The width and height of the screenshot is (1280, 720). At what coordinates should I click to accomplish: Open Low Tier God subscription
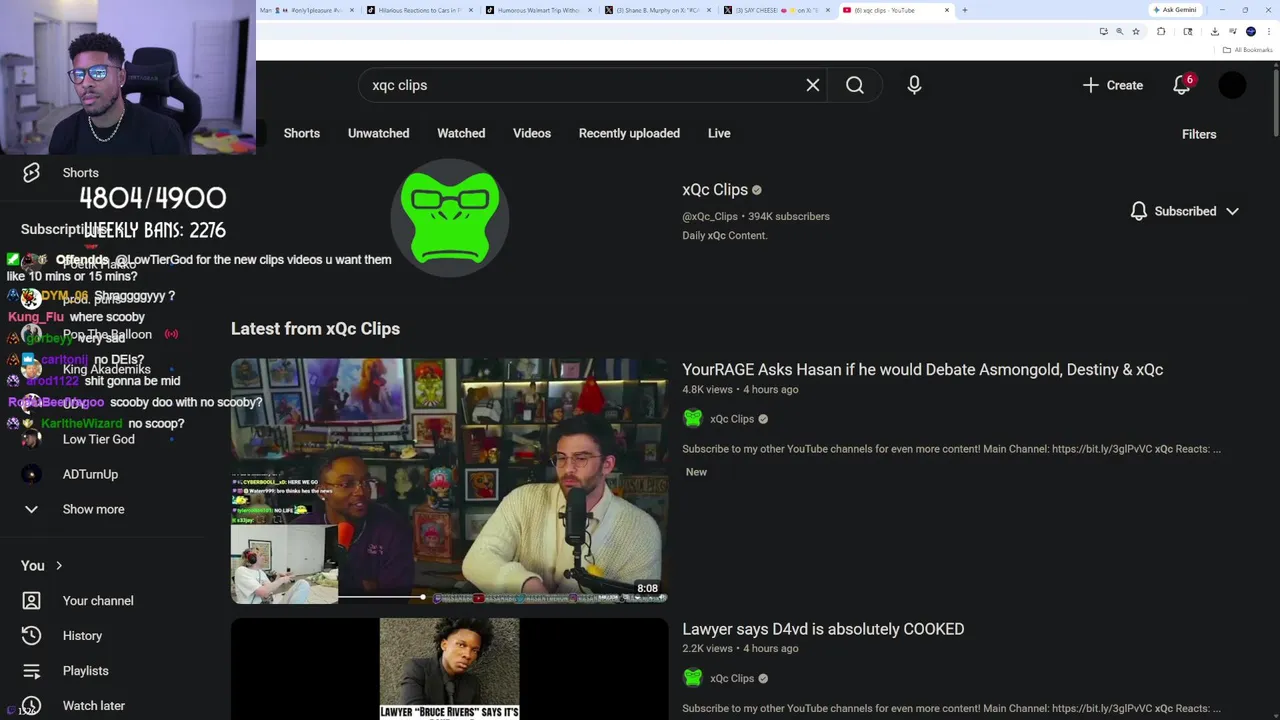point(98,439)
